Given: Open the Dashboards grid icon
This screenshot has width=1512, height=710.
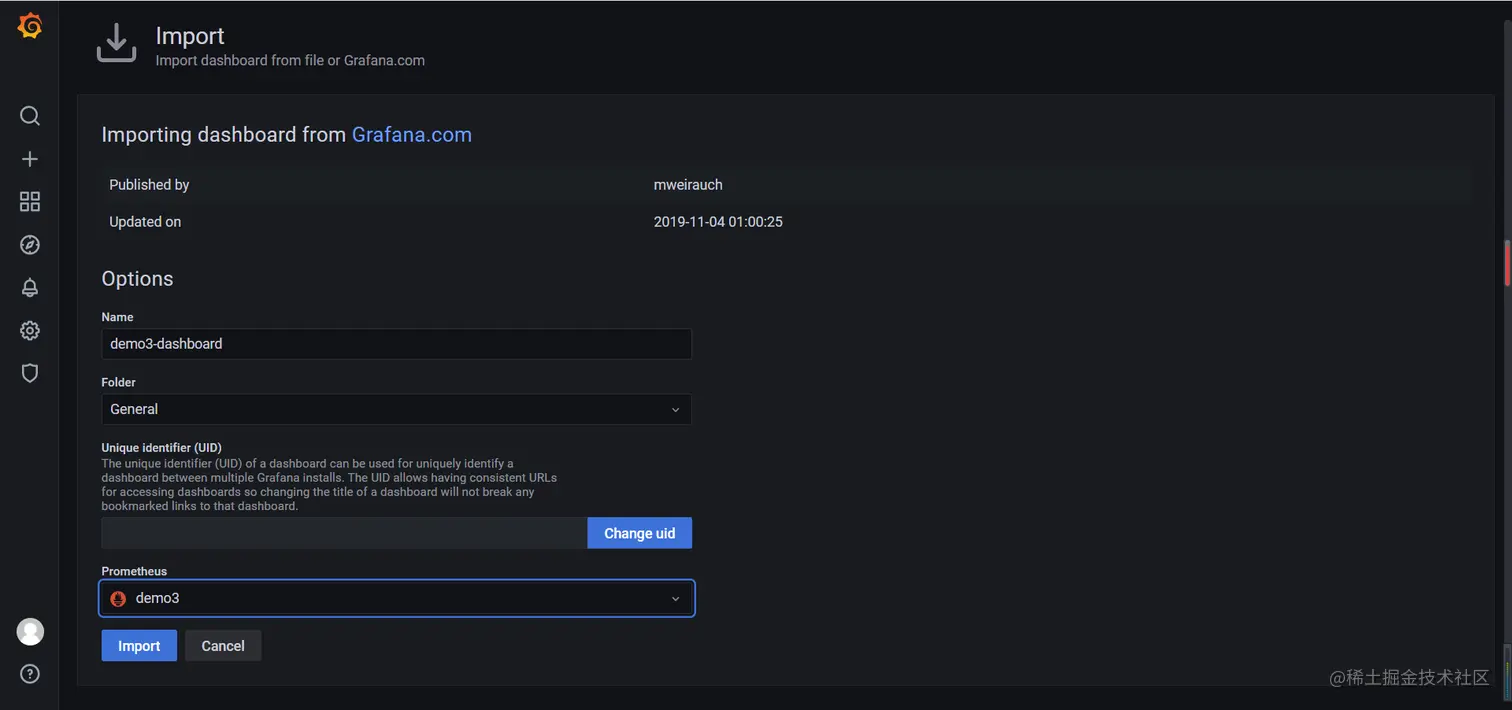Looking at the screenshot, I should 30,202.
